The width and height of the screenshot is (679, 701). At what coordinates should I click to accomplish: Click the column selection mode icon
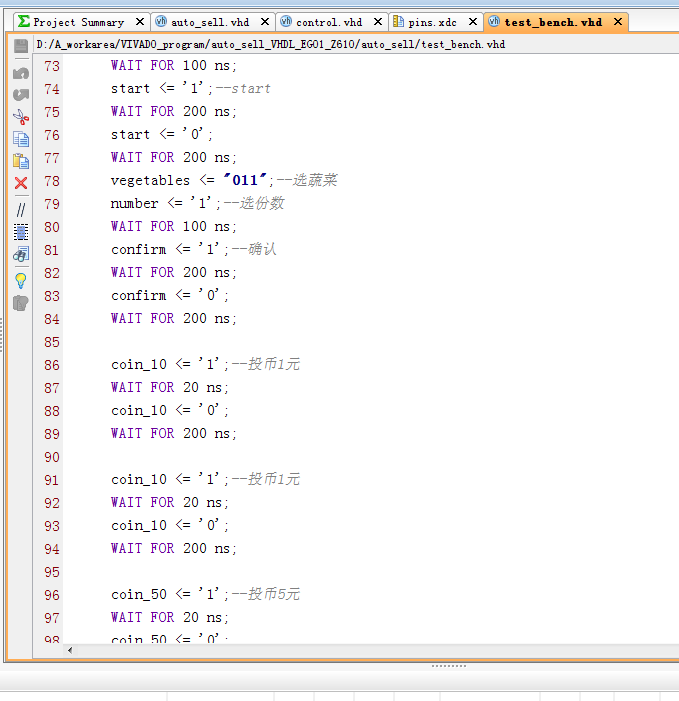coord(20,232)
